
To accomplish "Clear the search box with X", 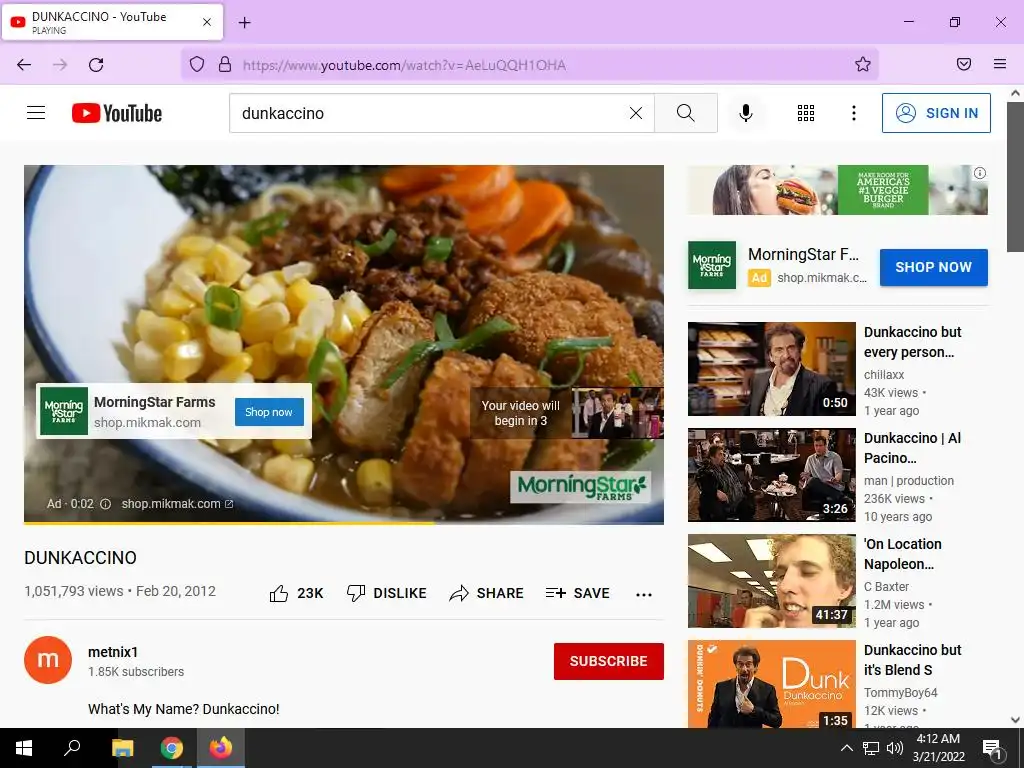I will coord(635,113).
